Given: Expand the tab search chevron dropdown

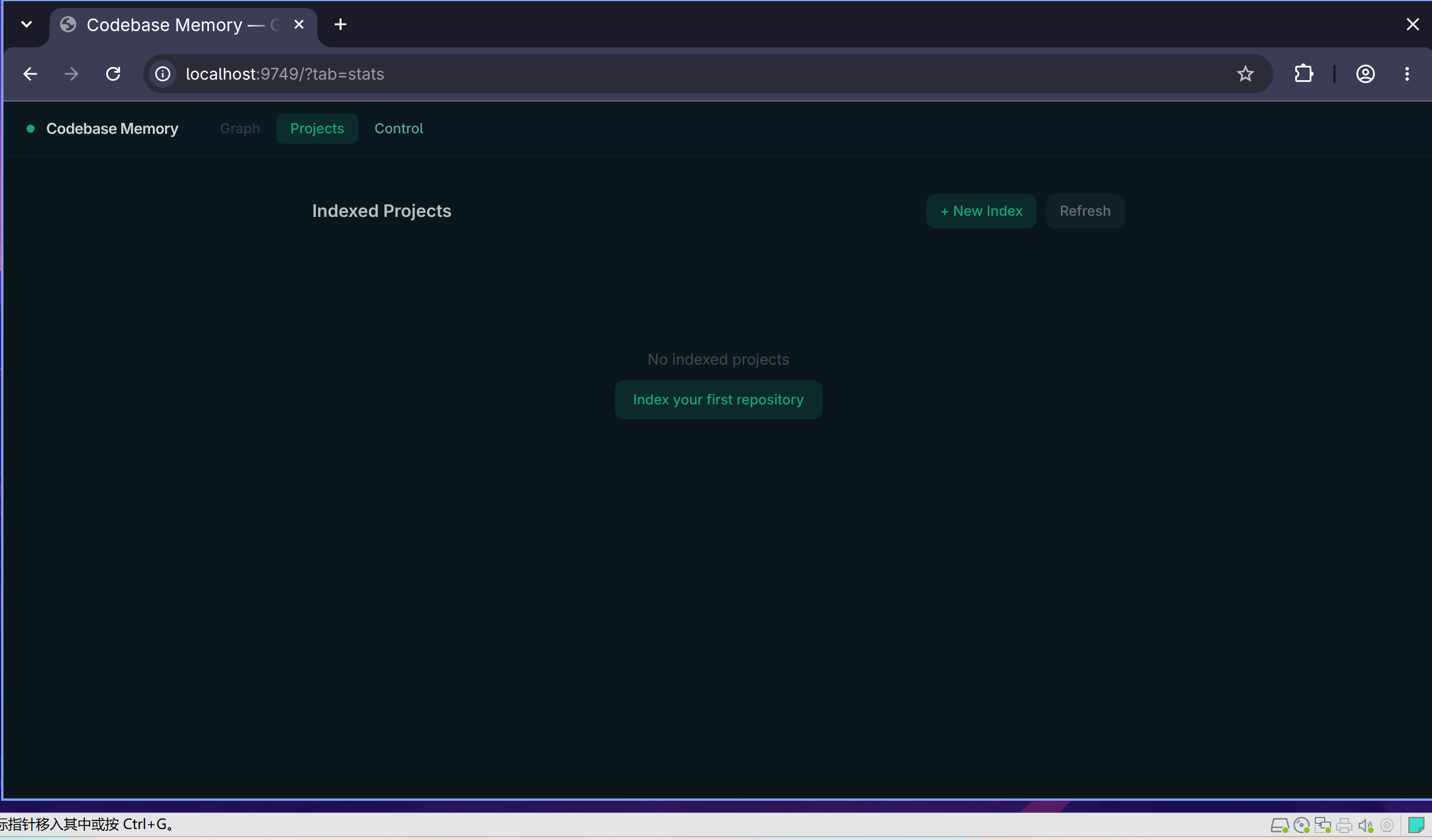Looking at the screenshot, I should point(26,24).
